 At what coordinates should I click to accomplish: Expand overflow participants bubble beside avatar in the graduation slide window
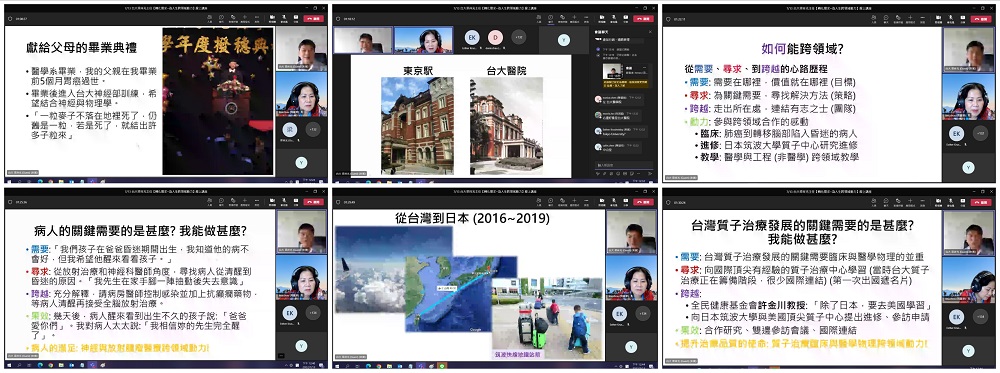point(312,129)
